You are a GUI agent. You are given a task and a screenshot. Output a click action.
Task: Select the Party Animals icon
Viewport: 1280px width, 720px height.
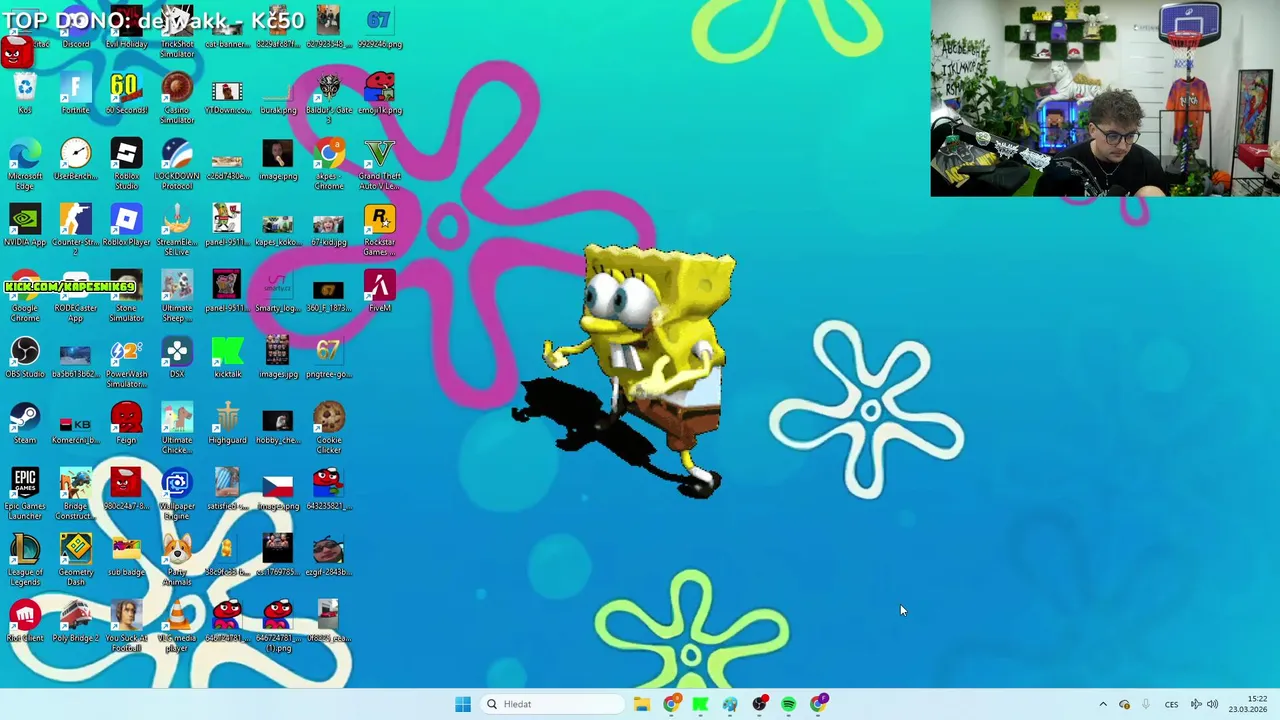pos(177,561)
